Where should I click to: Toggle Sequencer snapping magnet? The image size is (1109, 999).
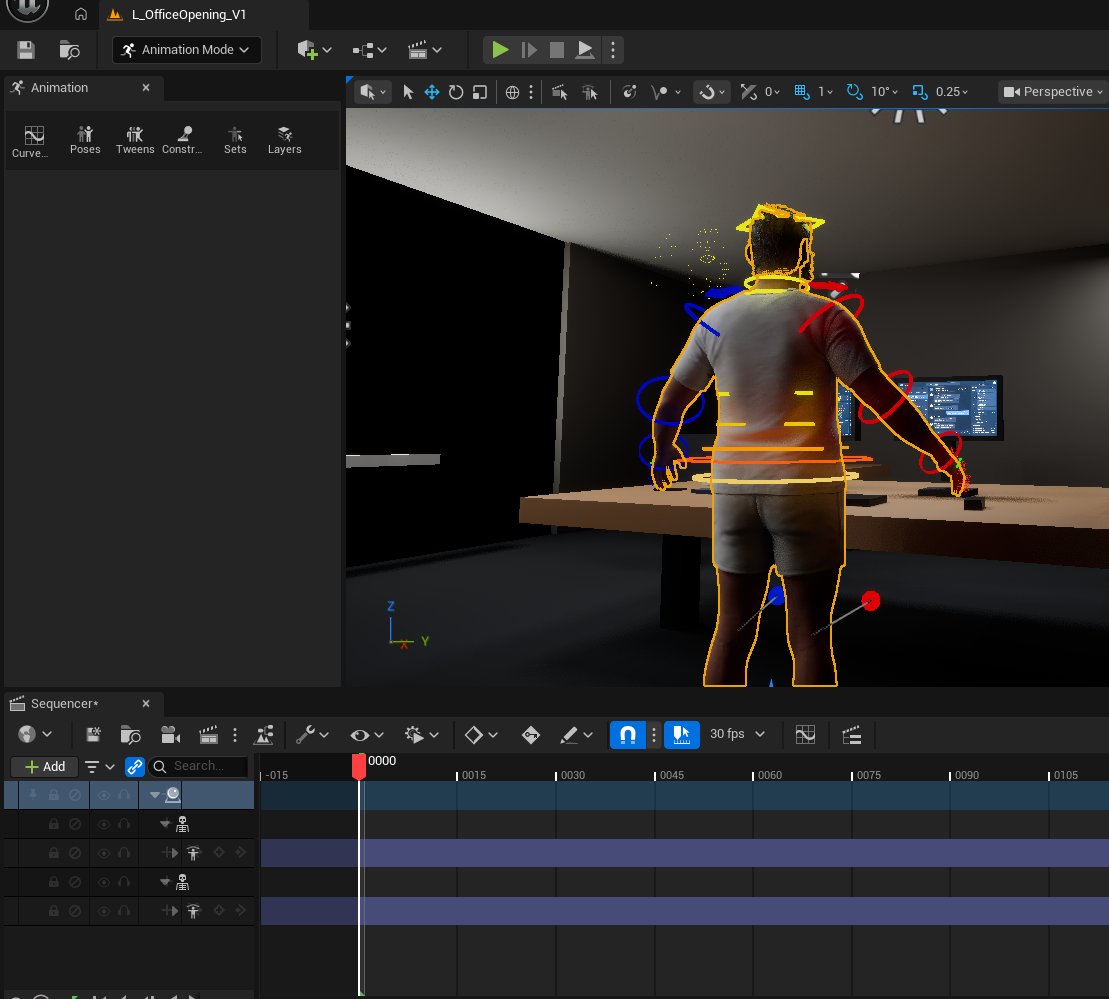coord(627,734)
